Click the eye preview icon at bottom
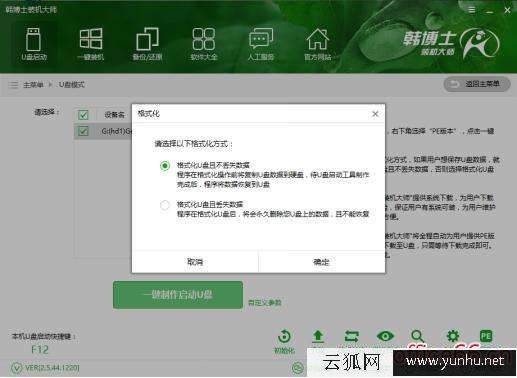Viewport: 517px width, 378px height. 385,336
